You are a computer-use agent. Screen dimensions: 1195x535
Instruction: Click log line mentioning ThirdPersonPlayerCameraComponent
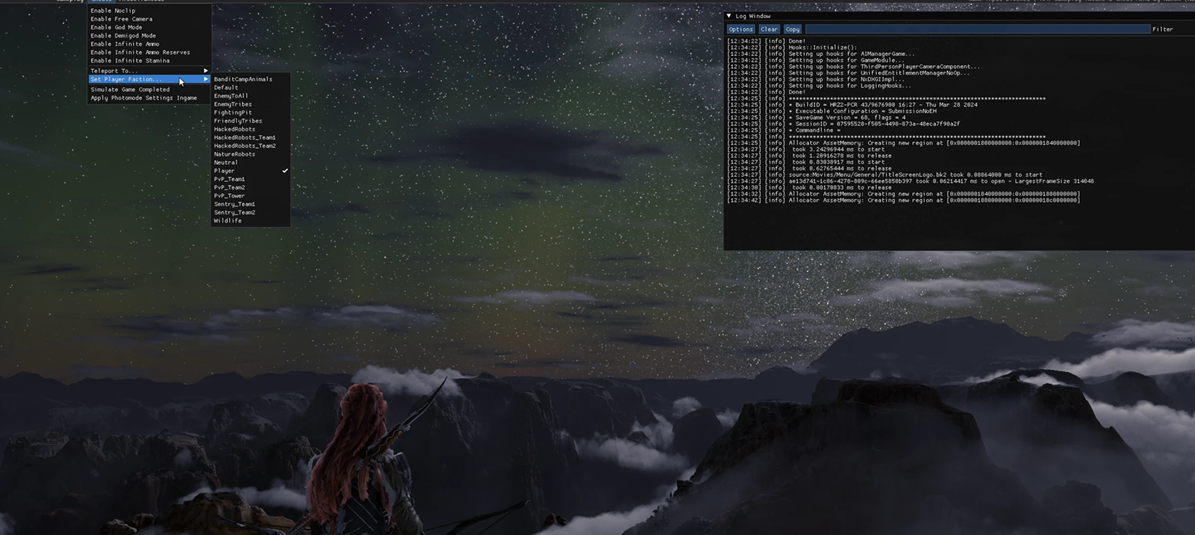pyautogui.click(x=854, y=66)
